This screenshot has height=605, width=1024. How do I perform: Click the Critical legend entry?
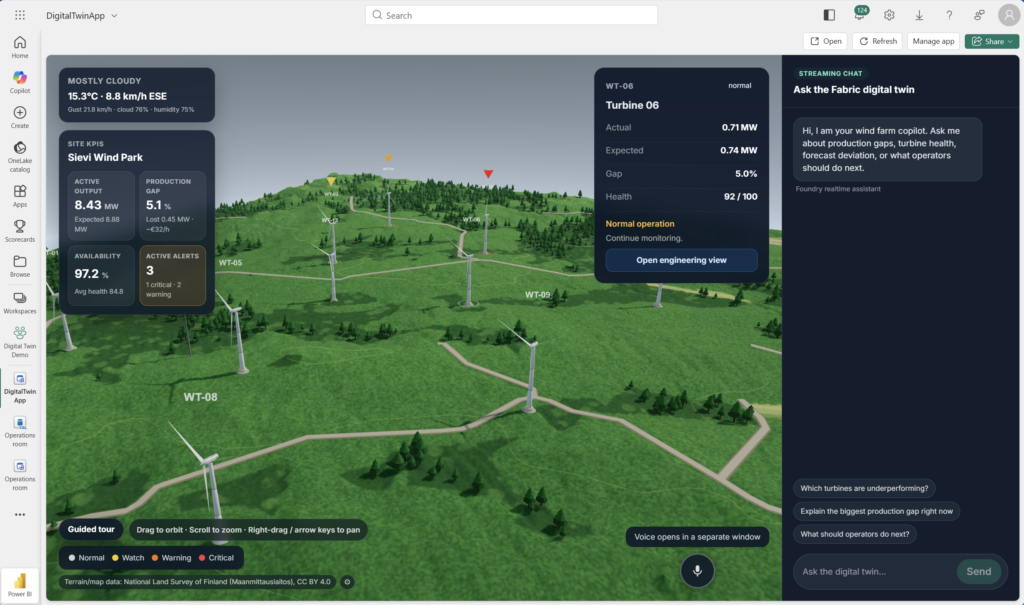point(216,557)
